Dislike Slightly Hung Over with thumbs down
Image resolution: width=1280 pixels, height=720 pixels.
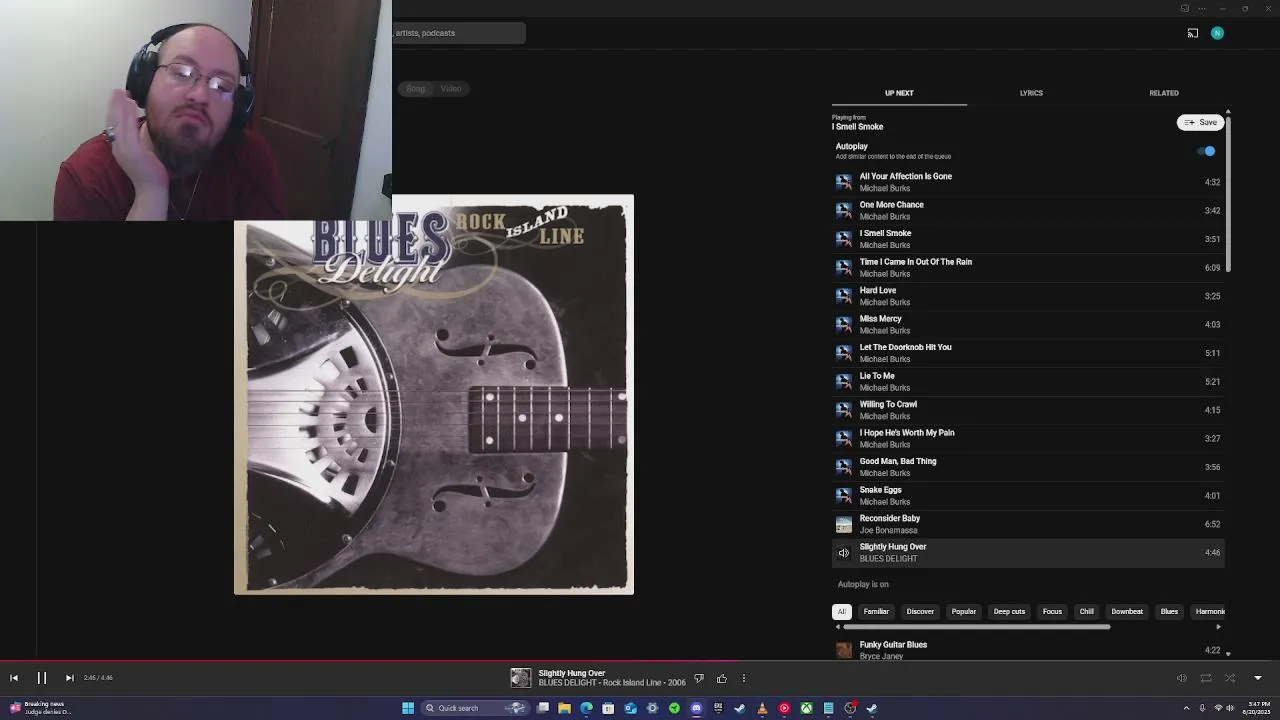click(x=699, y=678)
